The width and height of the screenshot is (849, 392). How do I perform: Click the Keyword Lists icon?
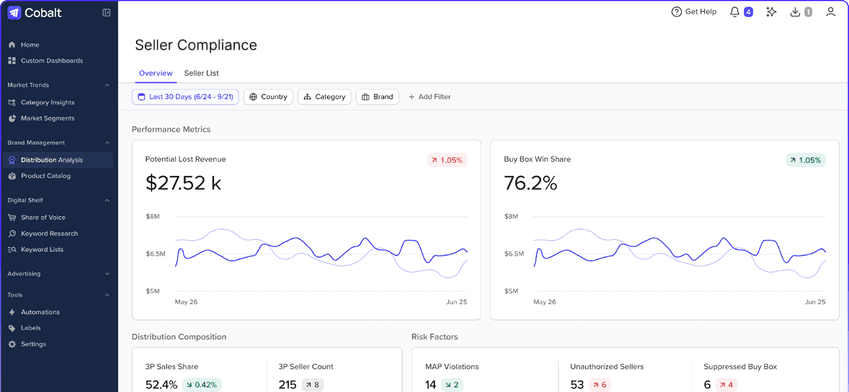(x=12, y=250)
